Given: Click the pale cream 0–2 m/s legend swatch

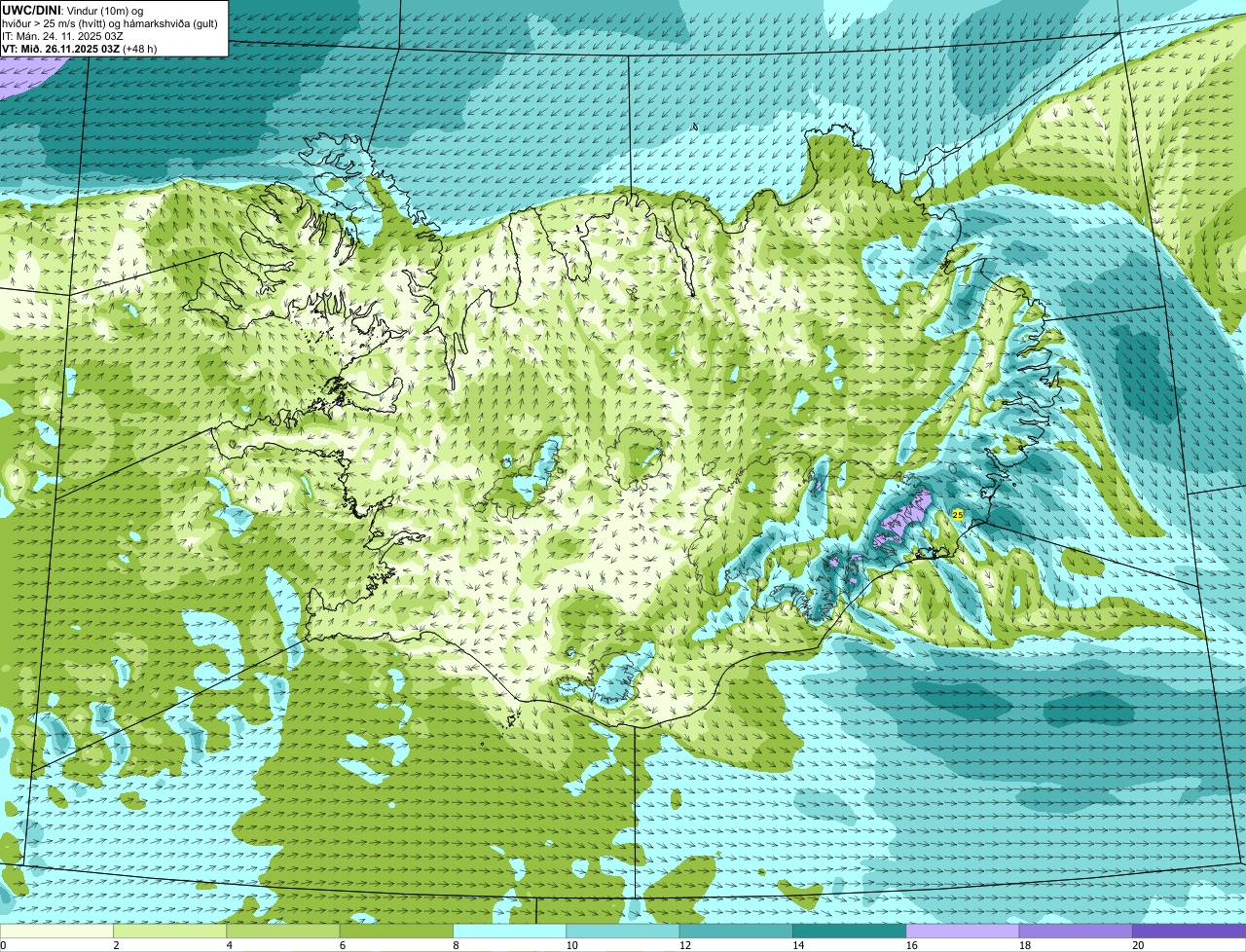Looking at the screenshot, I should 56,931.
